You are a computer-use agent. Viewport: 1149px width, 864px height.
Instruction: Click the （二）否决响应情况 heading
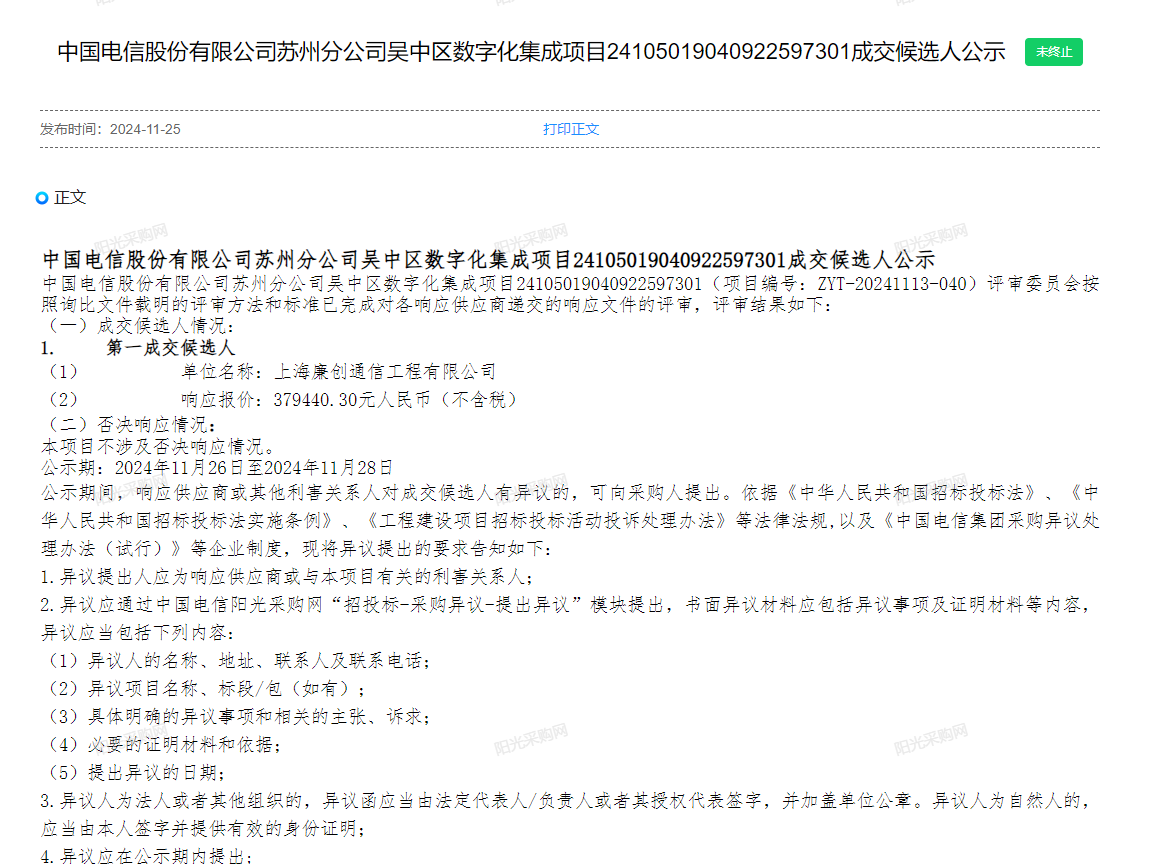click(x=130, y=423)
